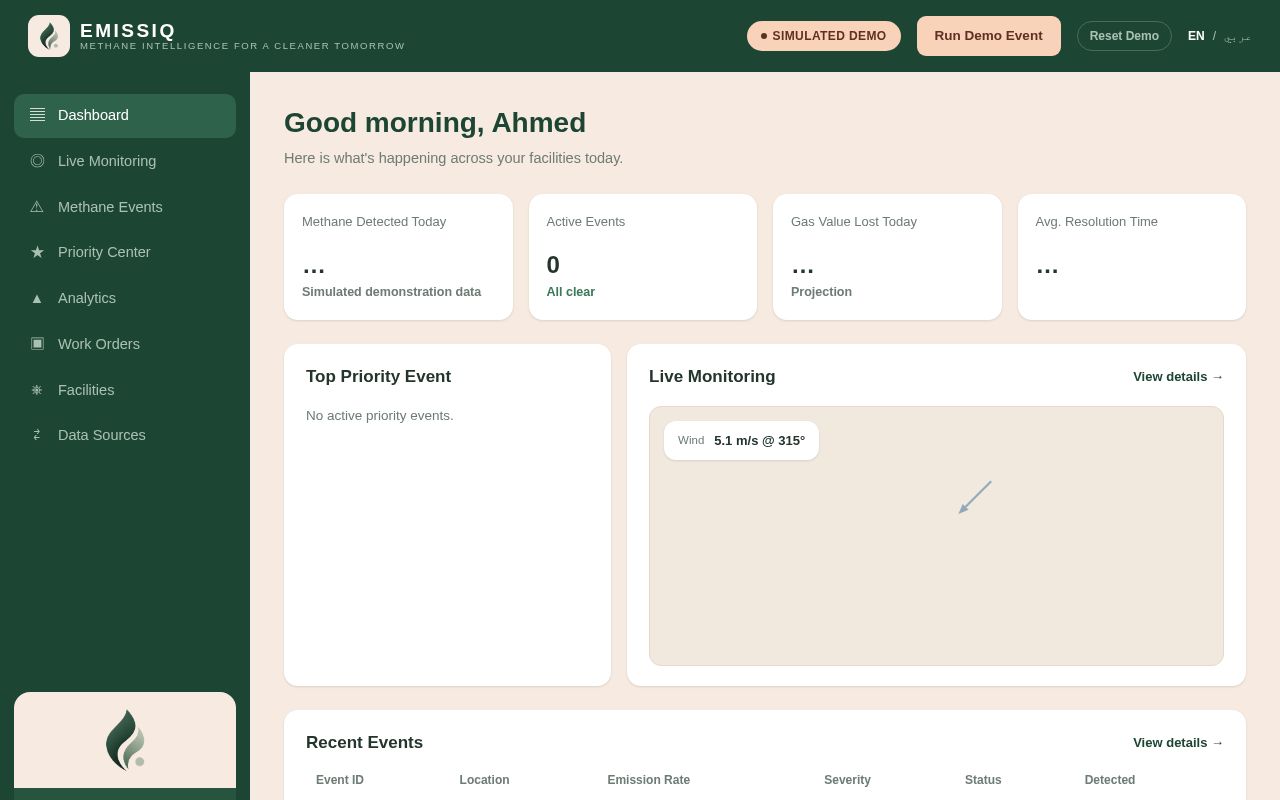Image resolution: width=1280 pixels, height=800 pixels.
Task: Switch language to Arabic
Action: point(1237,37)
